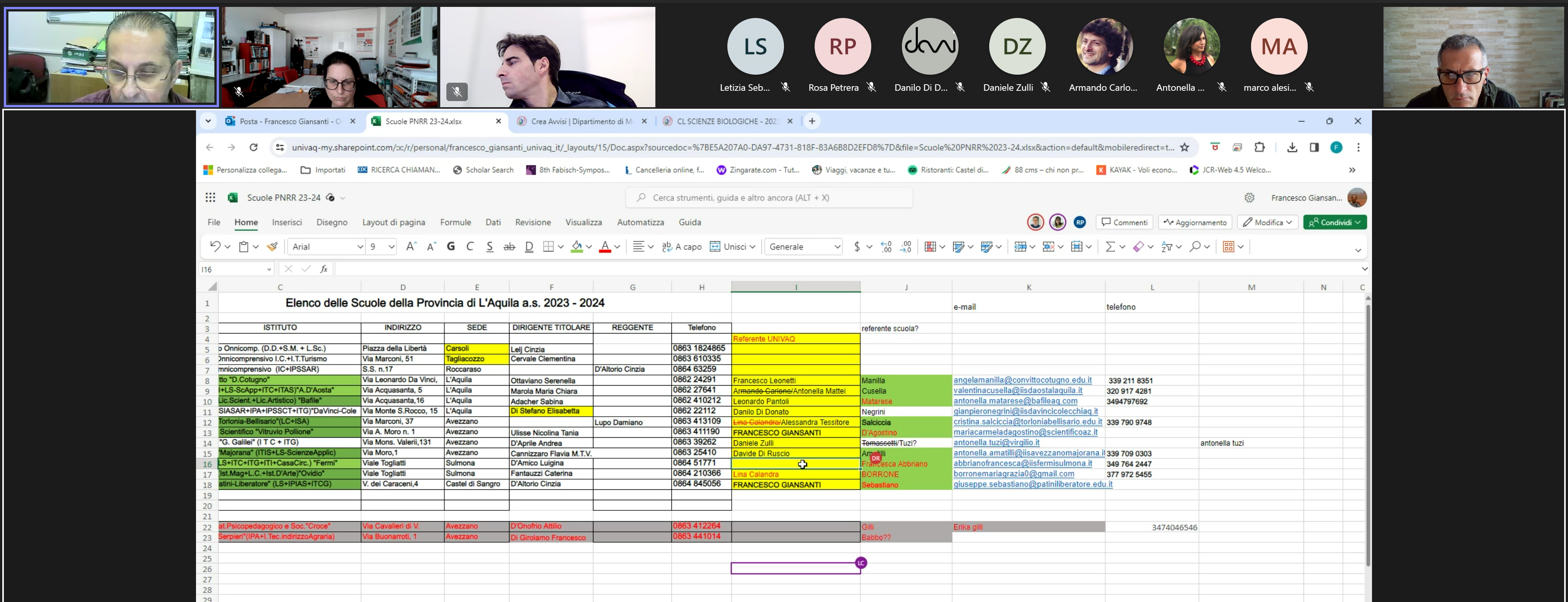Toggle italic (C) formatting
1568x602 pixels.
[x=470, y=247]
